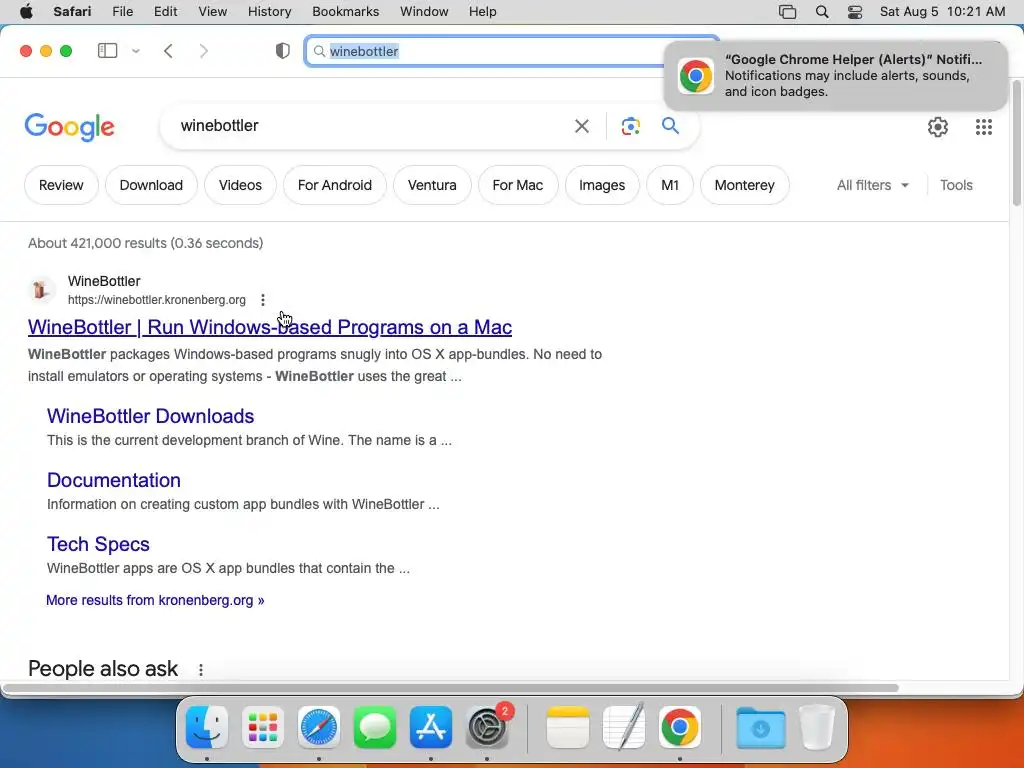
Task: Open Finder from the Dock
Action: point(207,727)
